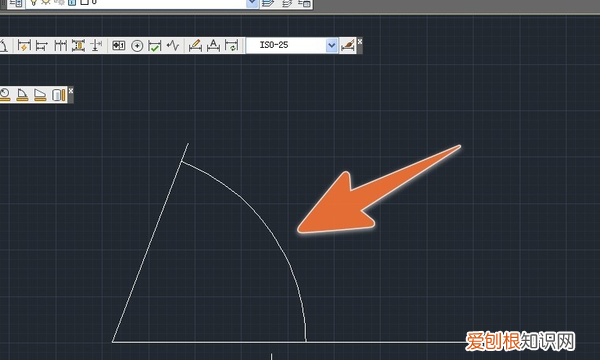Image resolution: width=600 pixels, height=360 pixels.
Task: Toggle the layer lock icon
Action: 72,2
